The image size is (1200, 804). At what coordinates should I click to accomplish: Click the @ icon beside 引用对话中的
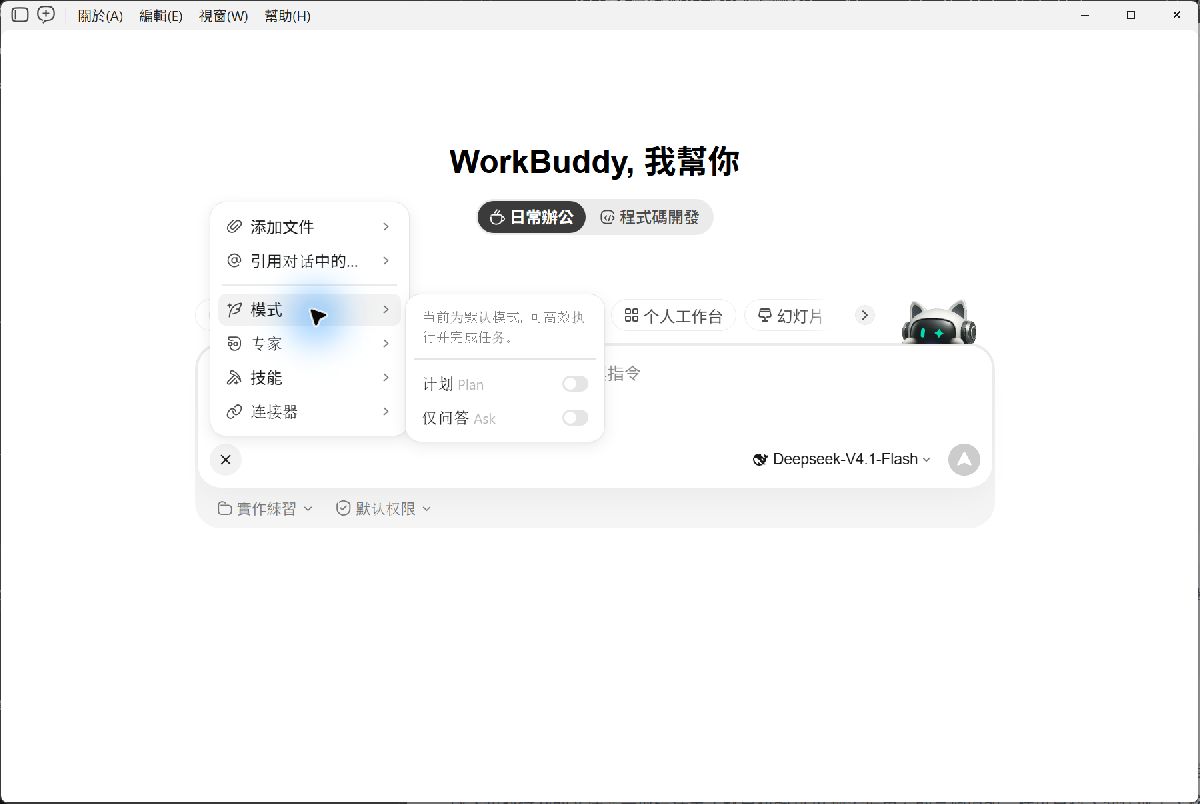(234, 261)
